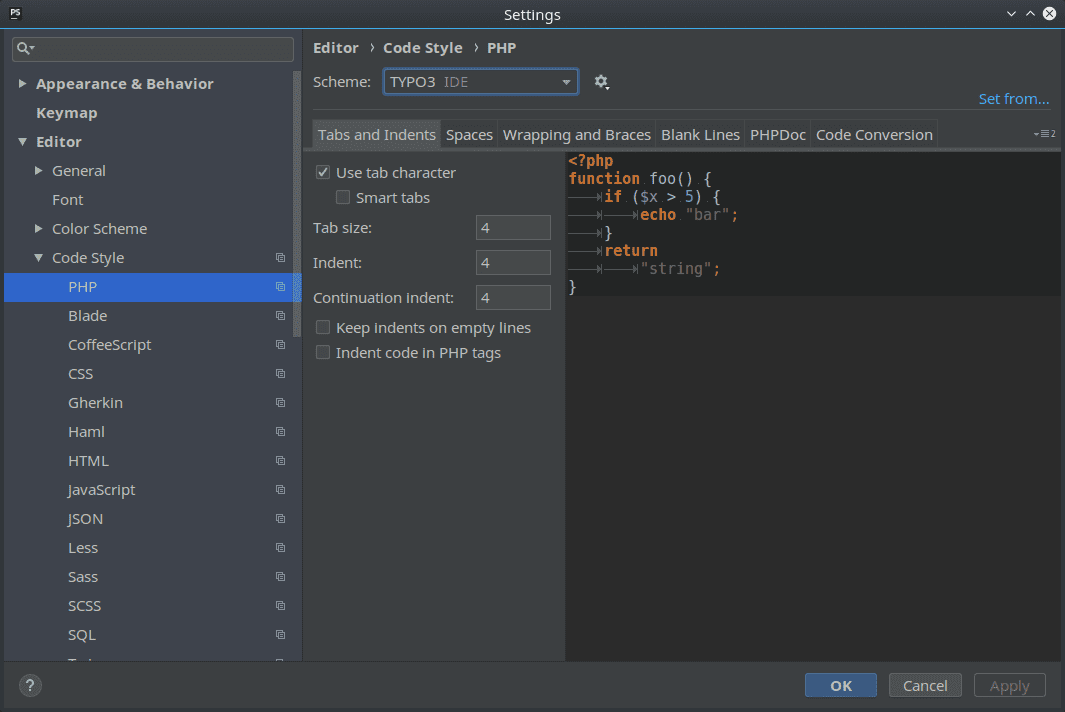Select Haml code style entry
1065x712 pixels.
click(x=86, y=431)
